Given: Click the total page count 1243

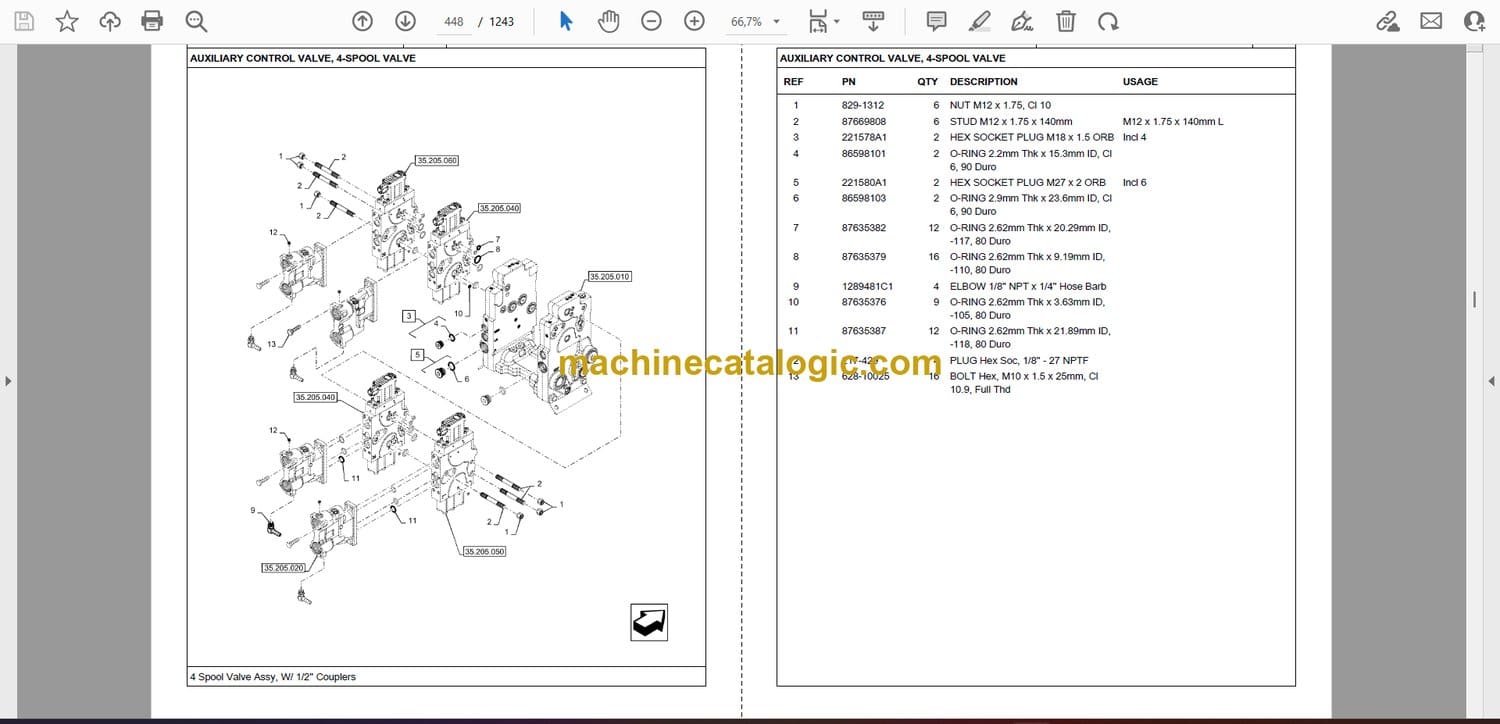Looking at the screenshot, I should (x=502, y=21).
